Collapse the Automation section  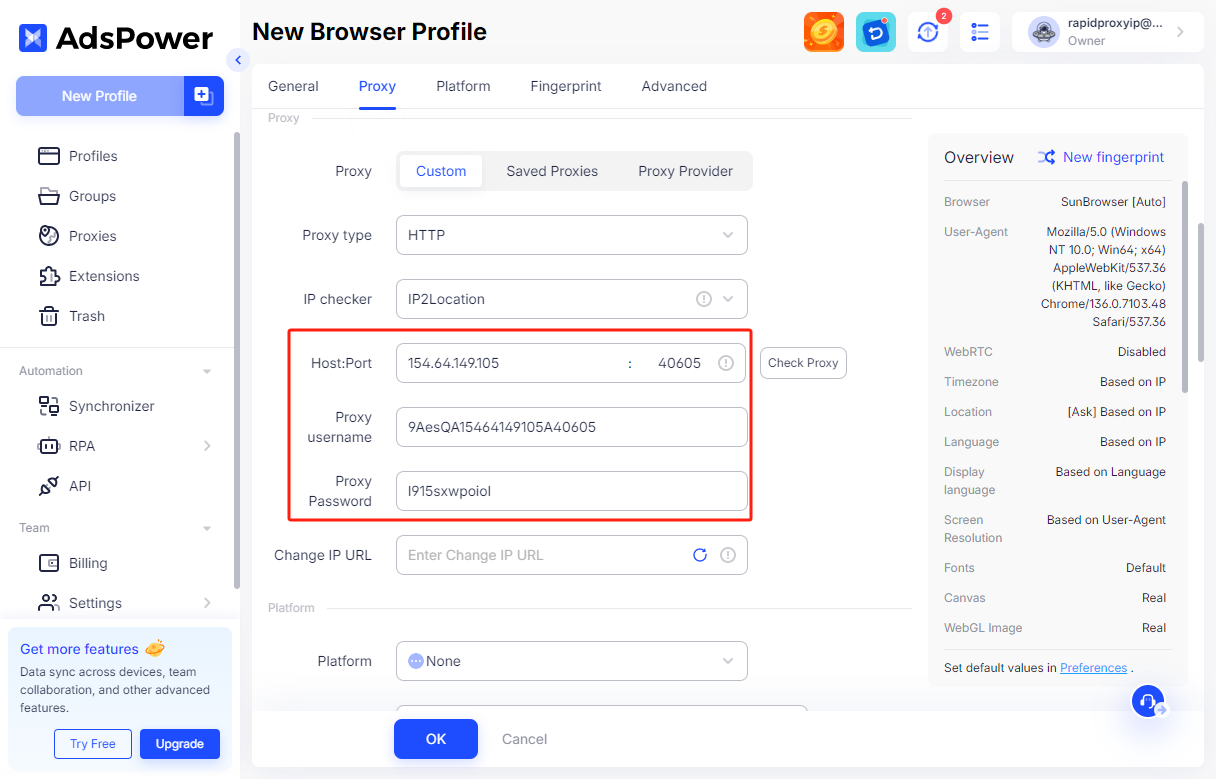pos(207,371)
